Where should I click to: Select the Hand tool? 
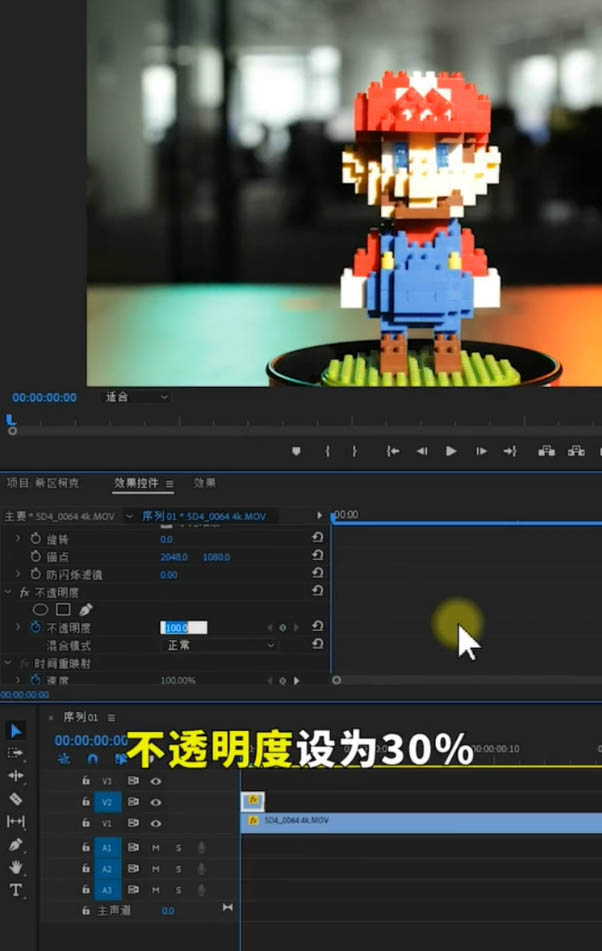point(15,868)
